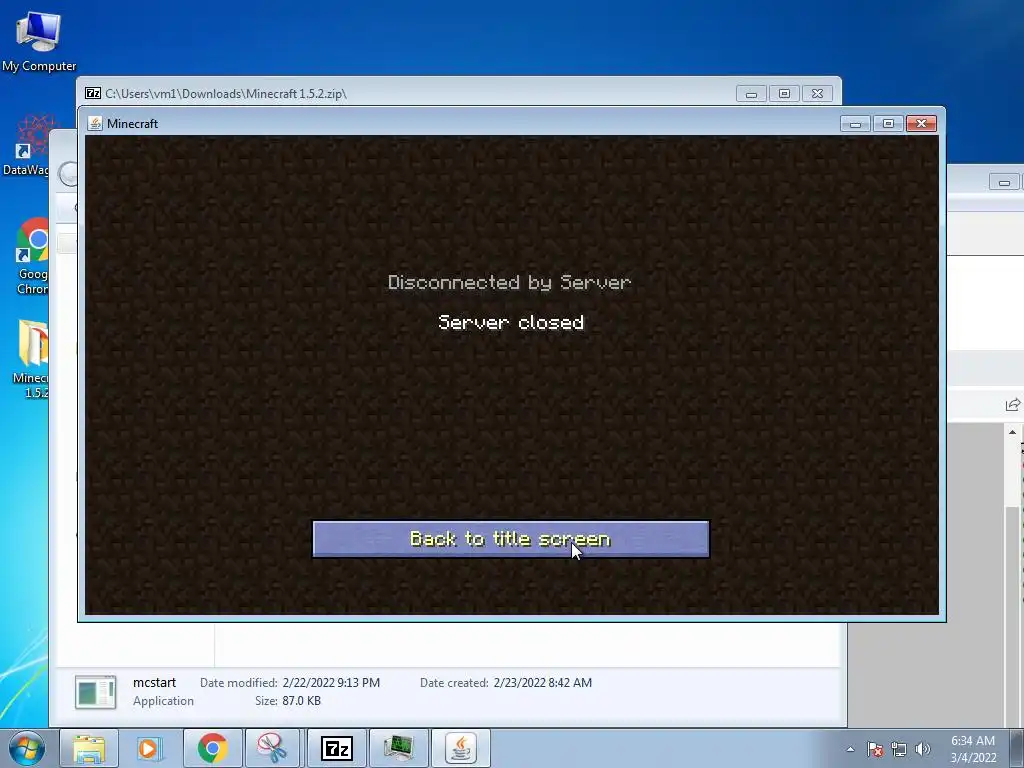The image size is (1024, 768).
Task: Open the clock showing 6:34 AM
Action: pyautogui.click(x=973, y=749)
